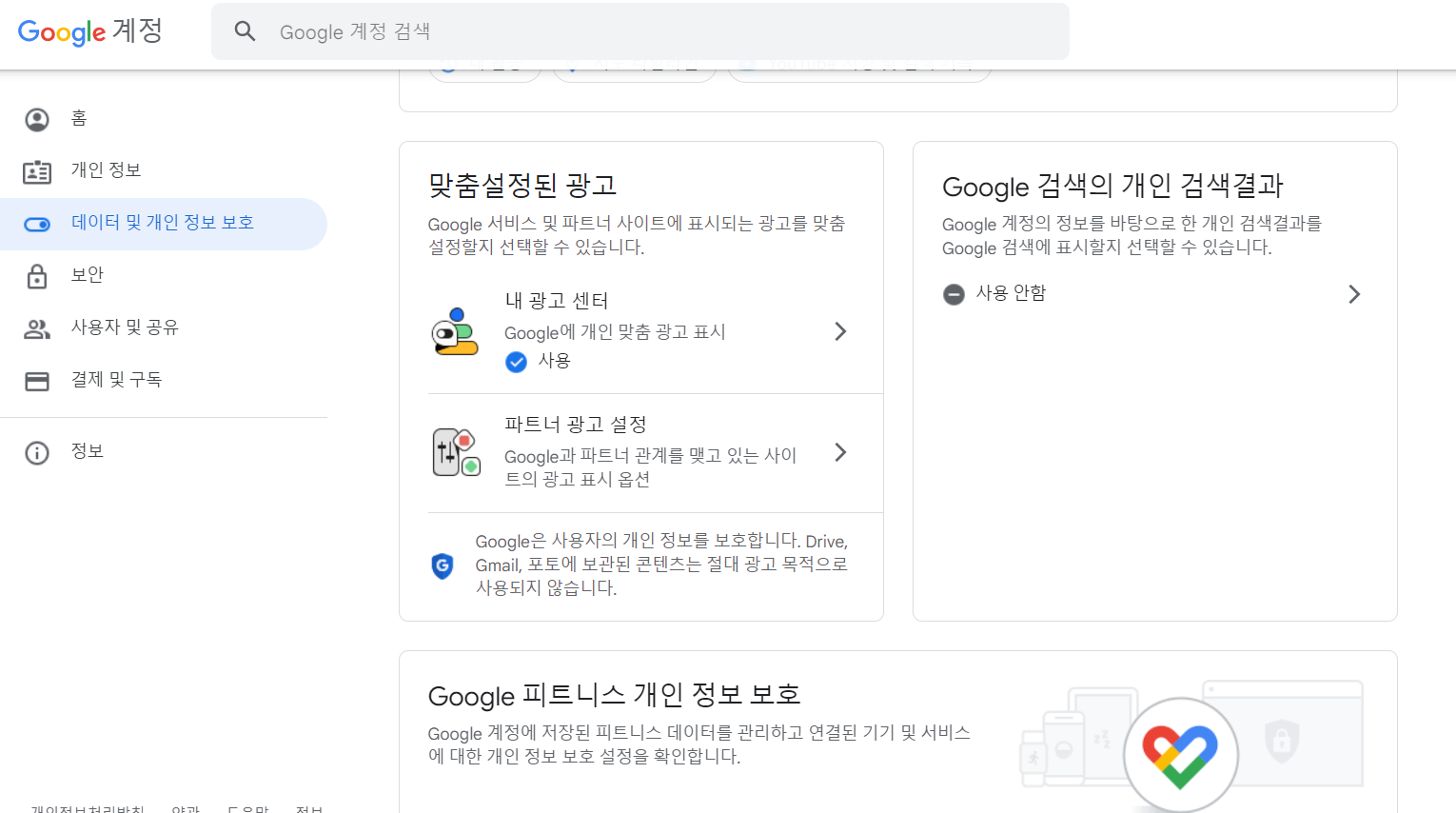Go to 개인 정보 in sidebar
The image size is (1456, 813).
pos(107,170)
